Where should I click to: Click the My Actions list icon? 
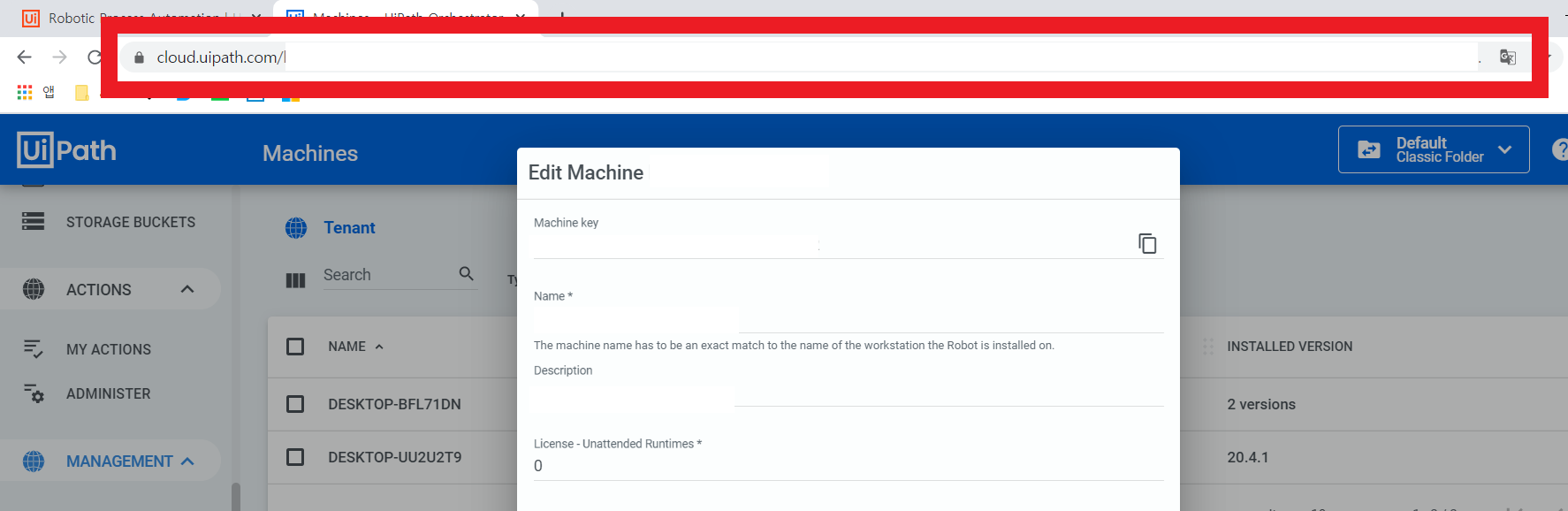(x=34, y=349)
